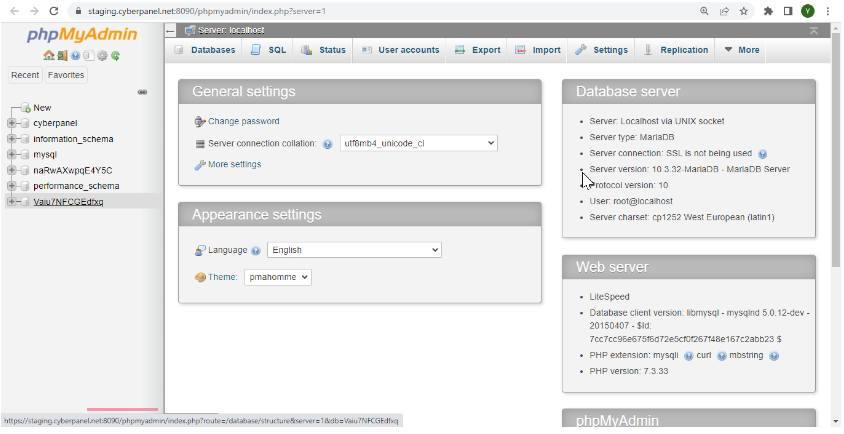Image resolution: width=844 pixels, height=434 pixels.
Task: Open browser profile avatar Y
Action: click(807, 11)
